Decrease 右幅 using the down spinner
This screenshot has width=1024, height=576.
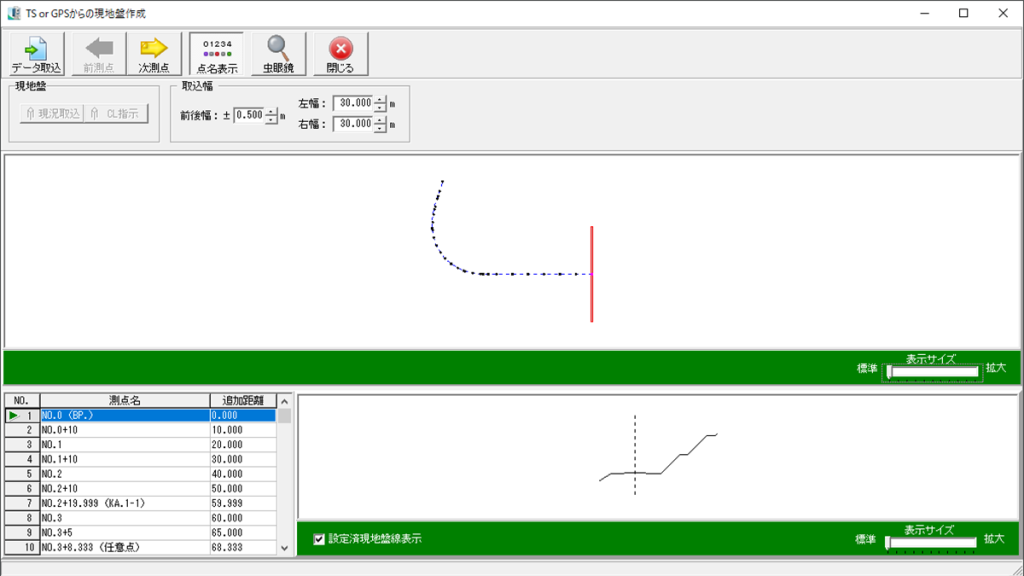click(x=380, y=128)
